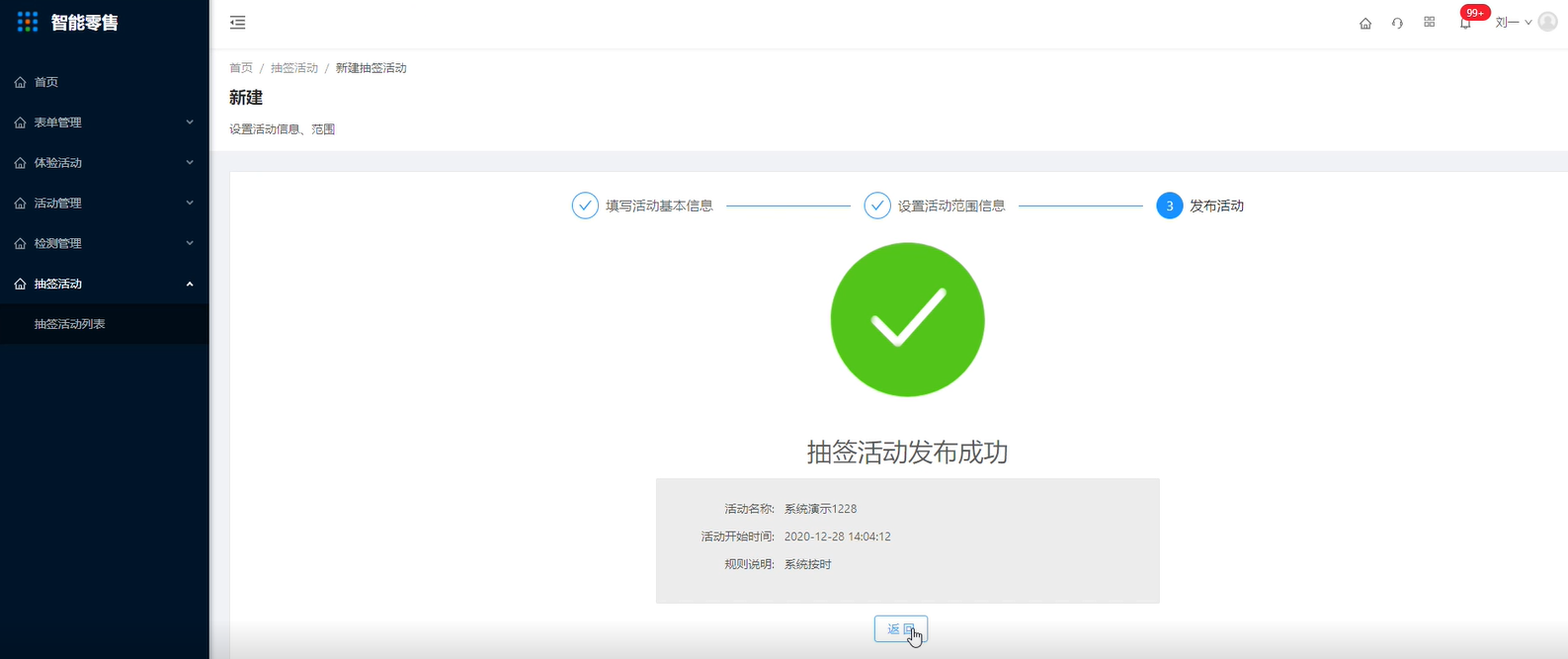Viewport: 1568px width, 659px height.
Task: Click the large green success checkmark
Action: pos(908,320)
